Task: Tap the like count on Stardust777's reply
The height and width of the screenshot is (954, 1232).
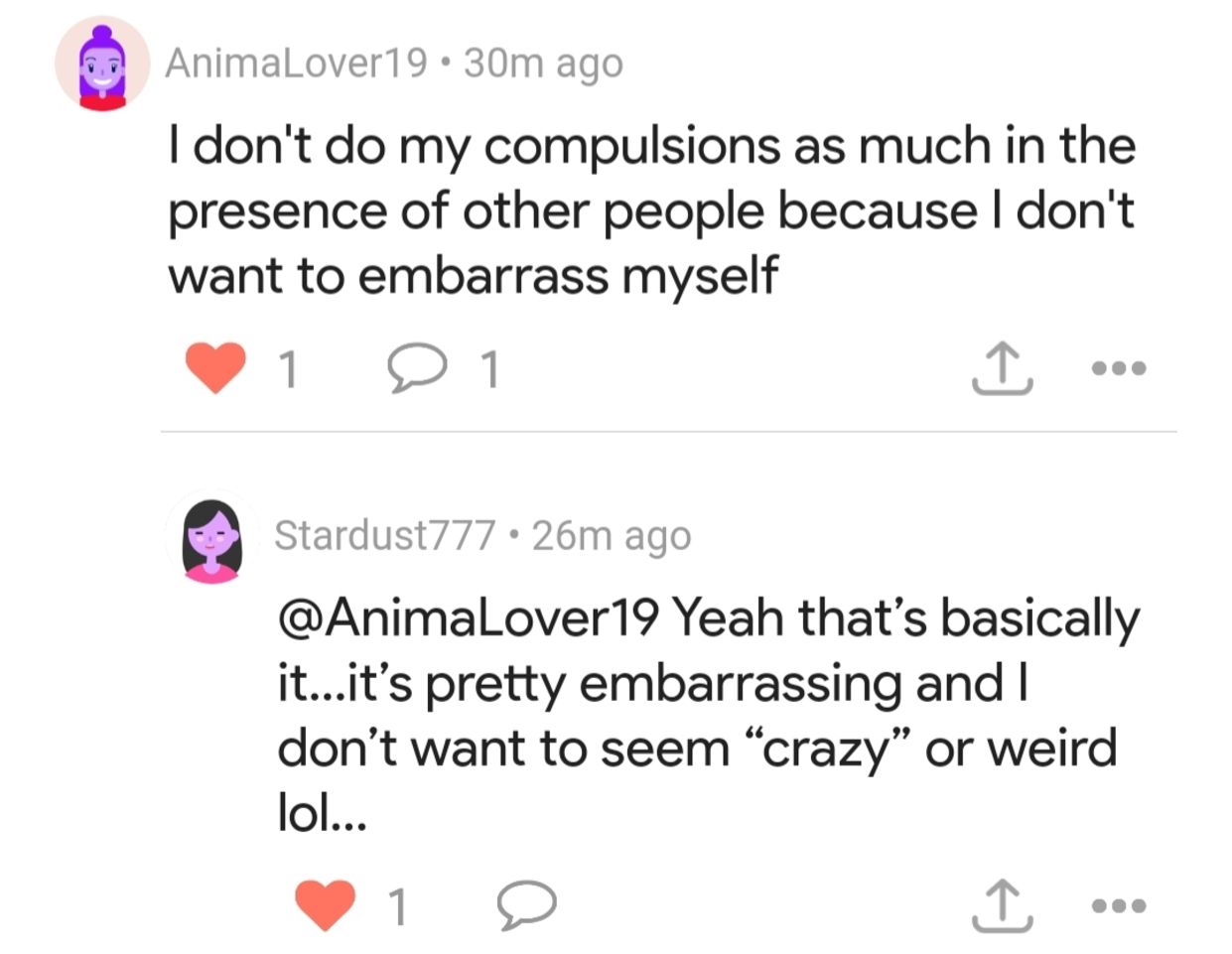Action: [397, 906]
